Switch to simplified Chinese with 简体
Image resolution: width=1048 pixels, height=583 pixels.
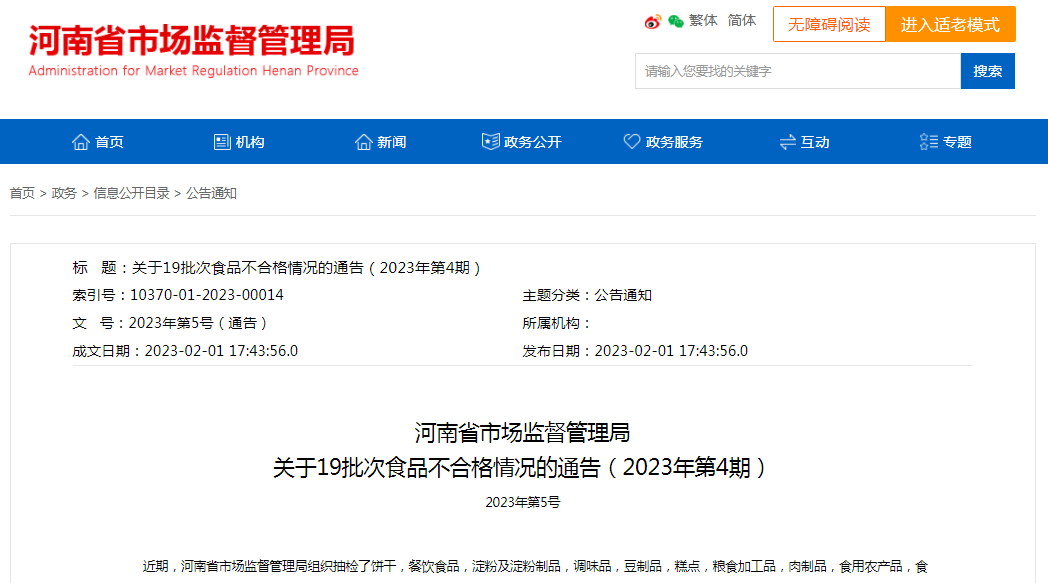tap(742, 21)
